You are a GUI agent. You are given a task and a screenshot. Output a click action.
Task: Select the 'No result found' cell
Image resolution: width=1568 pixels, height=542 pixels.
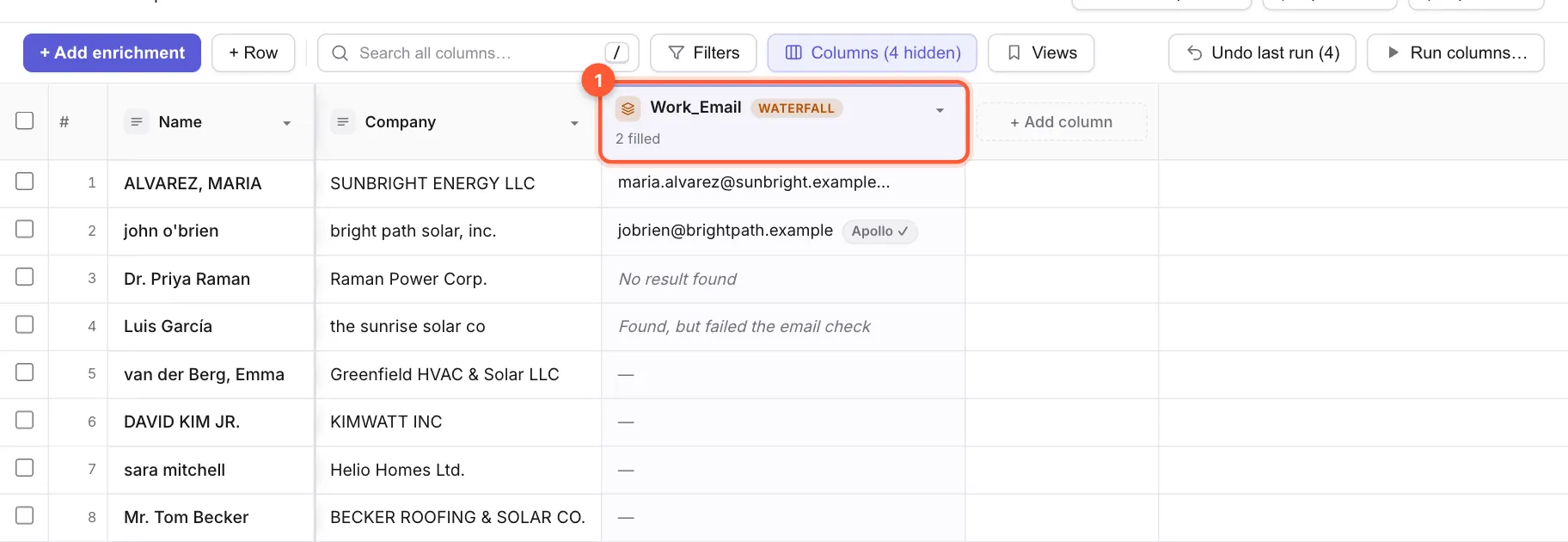[783, 279]
